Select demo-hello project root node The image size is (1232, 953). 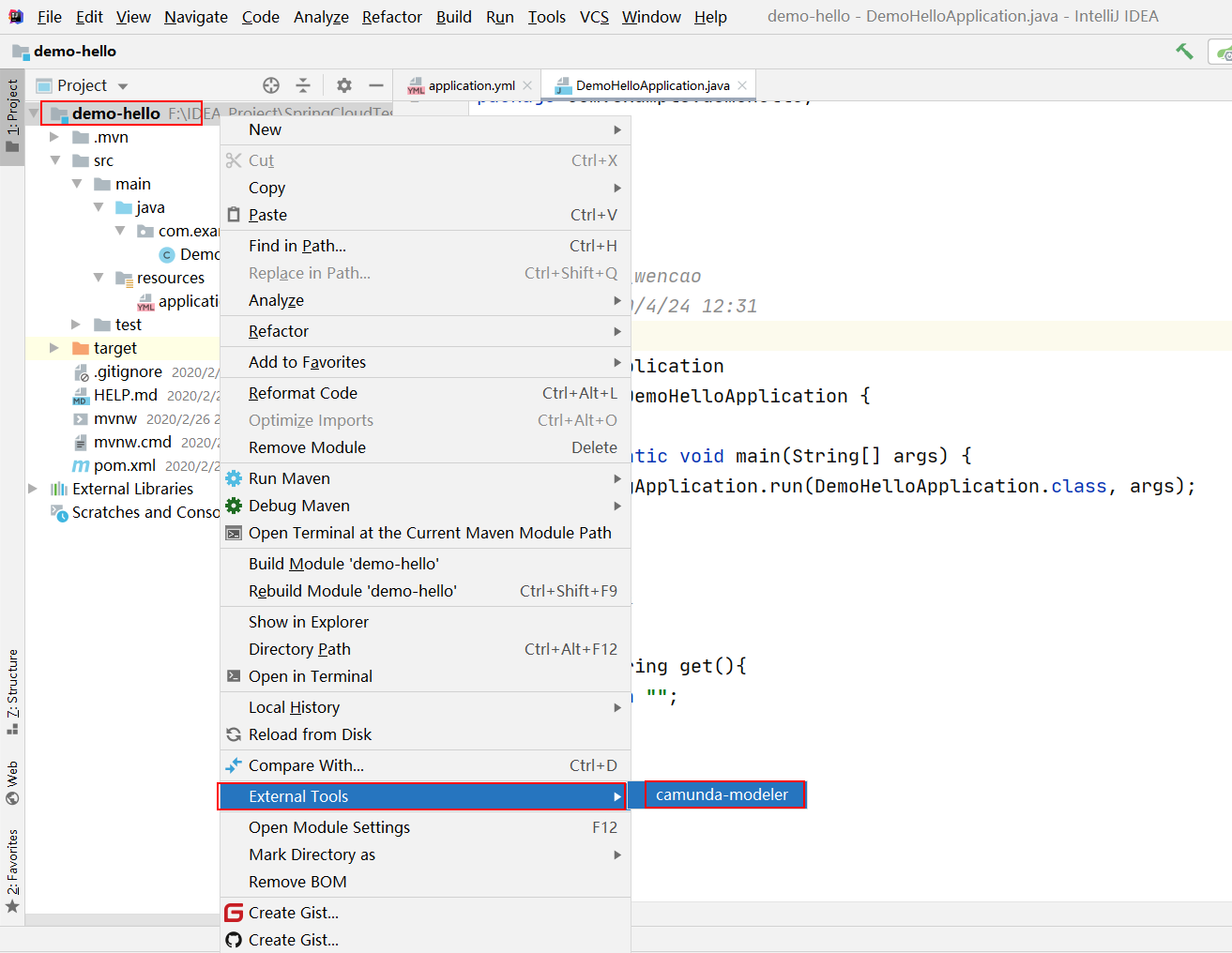coord(115,113)
